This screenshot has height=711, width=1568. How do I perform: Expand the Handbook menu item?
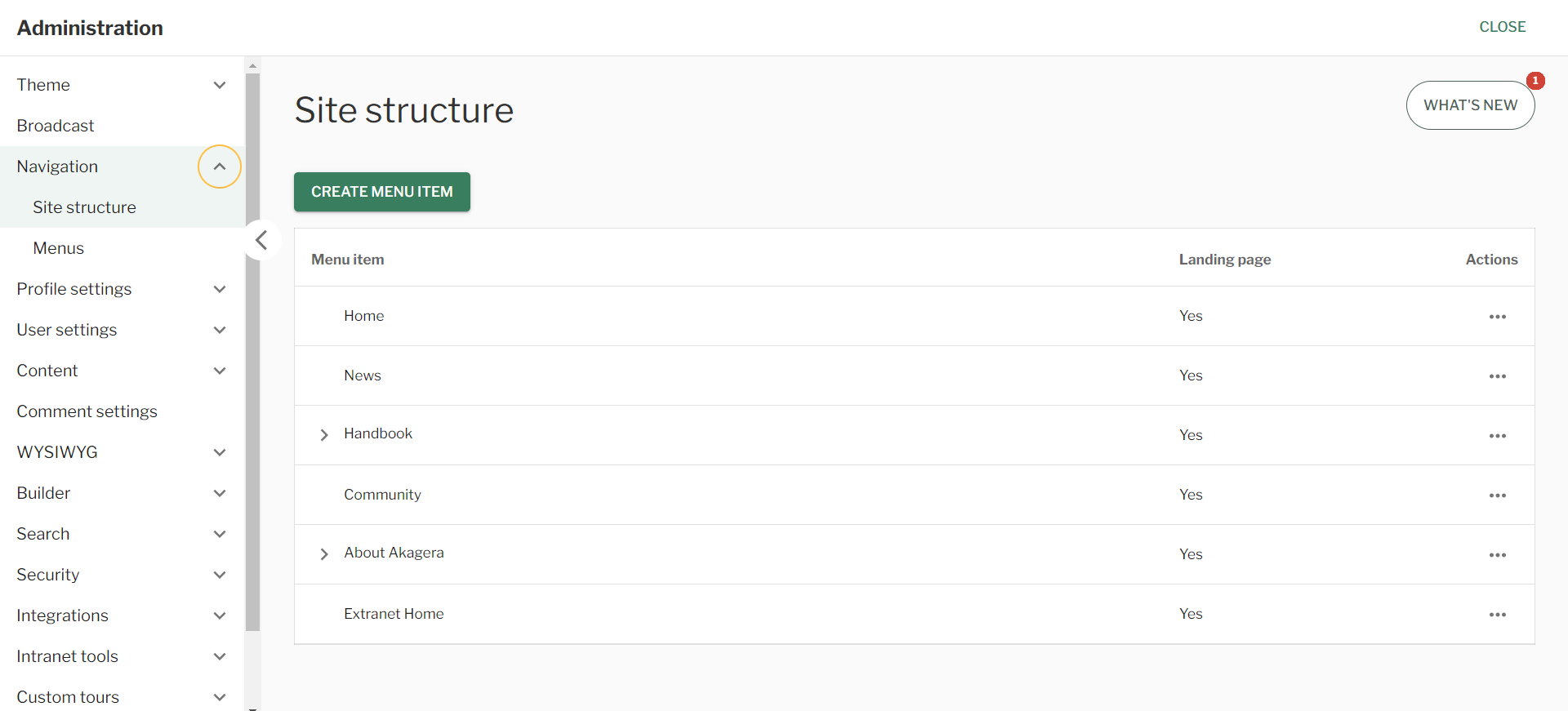(x=324, y=435)
